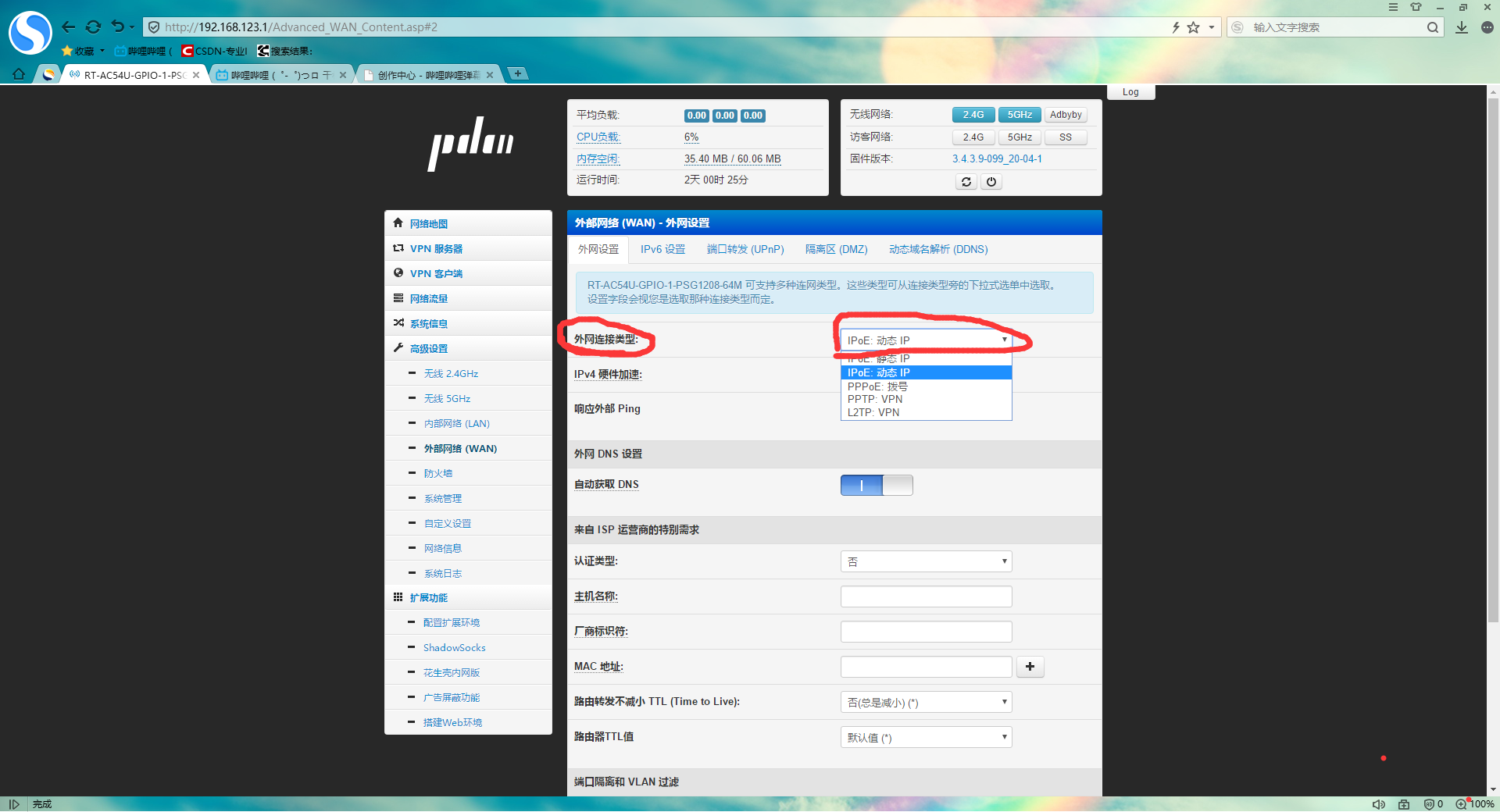This screenshot has width=1500, height=812.
Task: Reload the page with refresh icon
Action: [93, 27]
